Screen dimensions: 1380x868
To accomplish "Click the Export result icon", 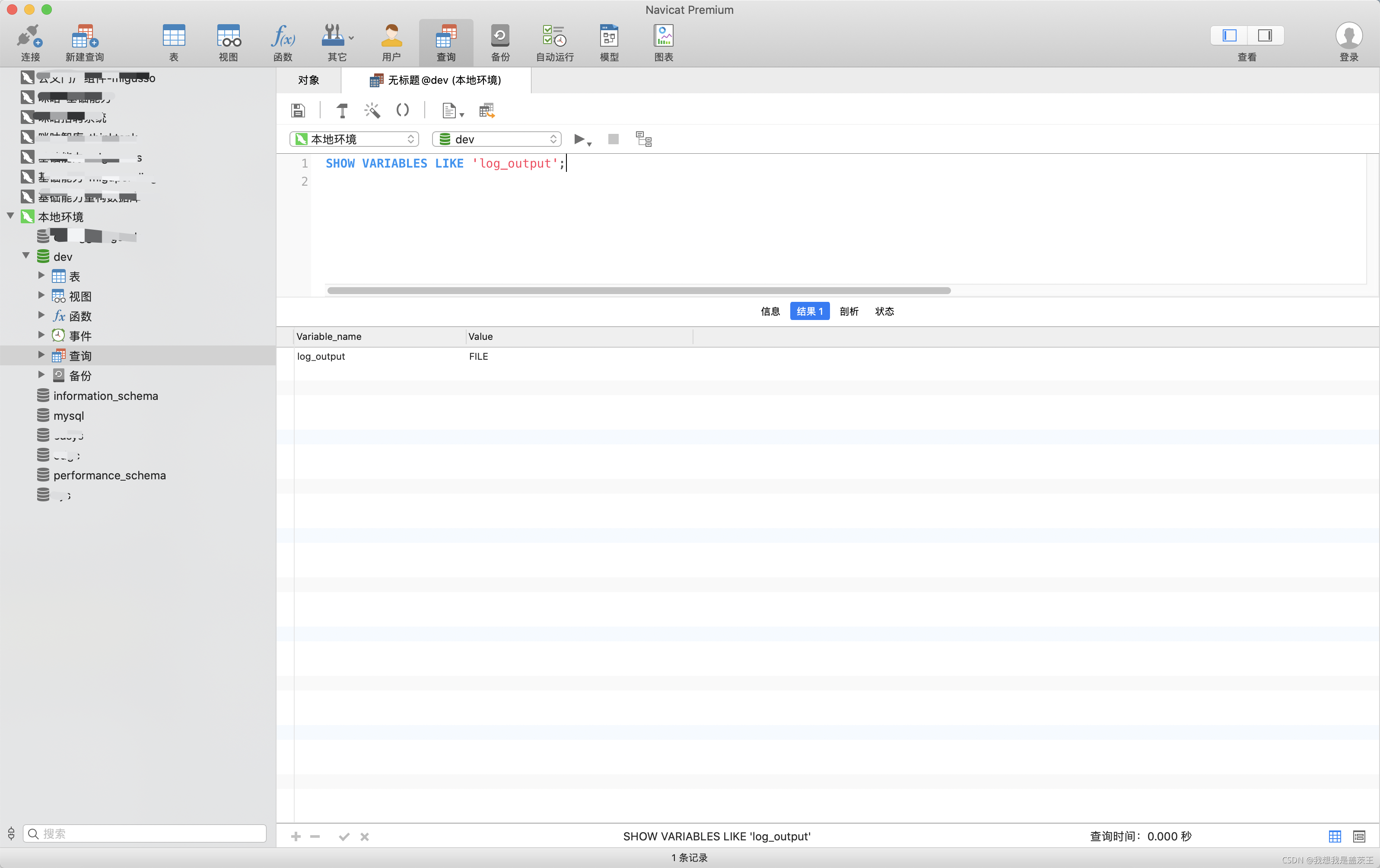I will click(486, 111).
